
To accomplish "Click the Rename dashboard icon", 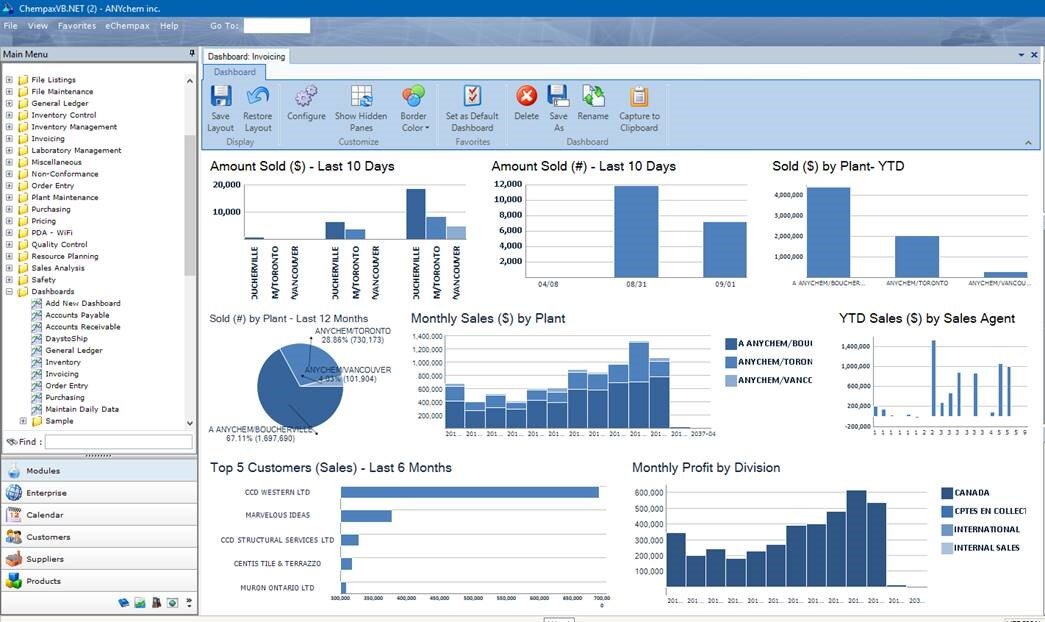I will tap(593, 97).
